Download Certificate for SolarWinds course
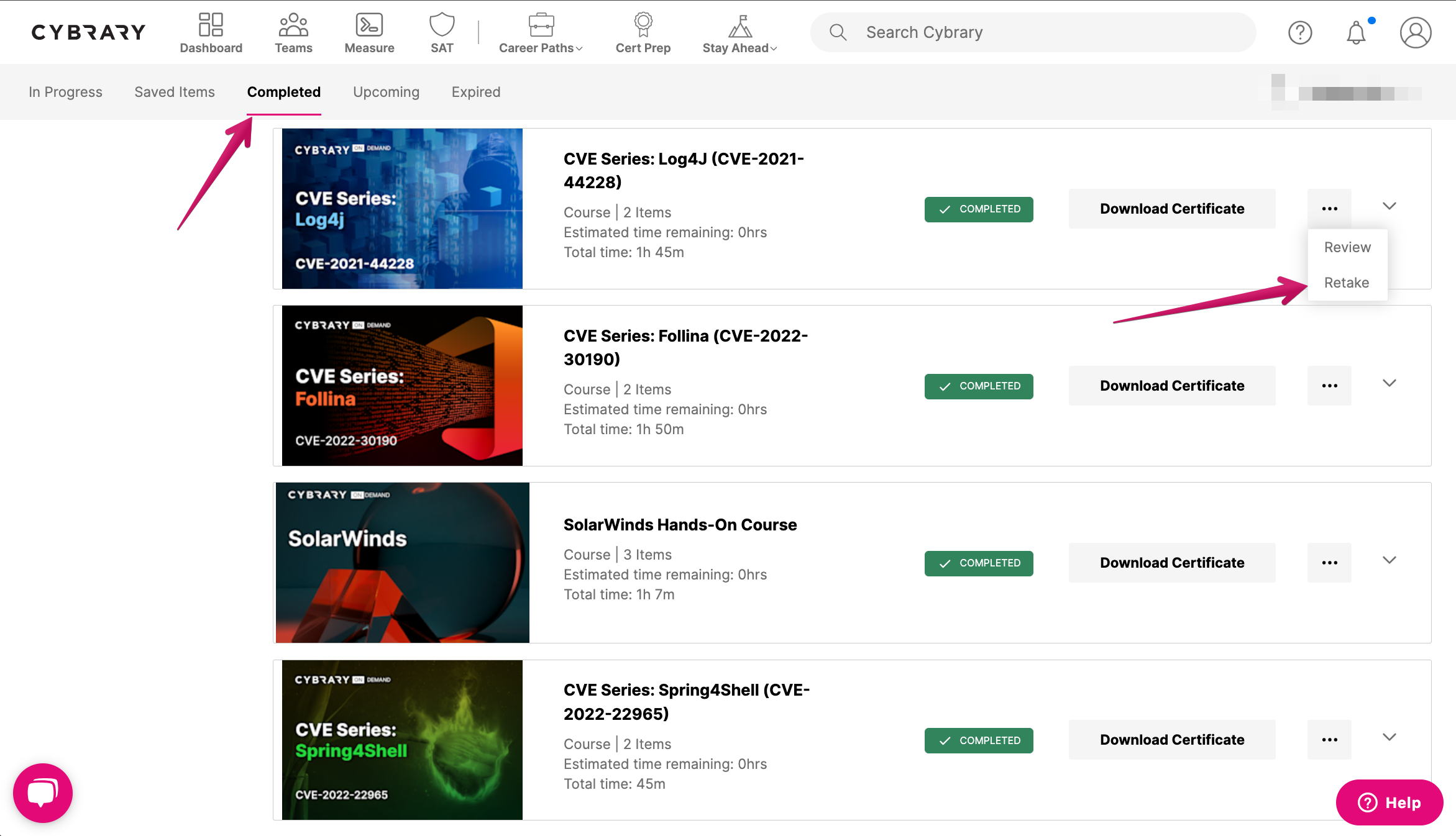The width and height of the screenshot is (1456, 836). coord(1172,563)
